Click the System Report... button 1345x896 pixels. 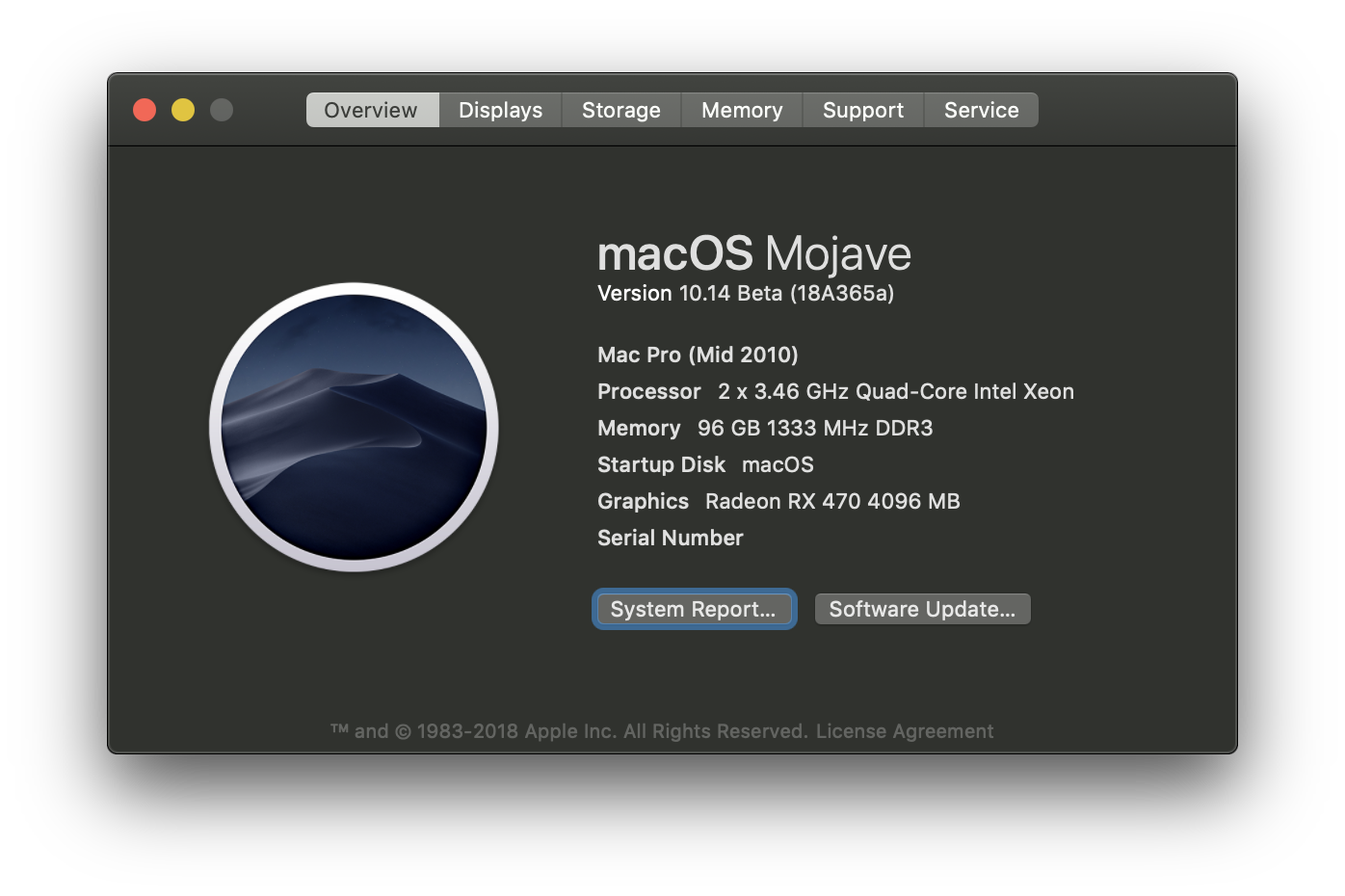point(694,609)
